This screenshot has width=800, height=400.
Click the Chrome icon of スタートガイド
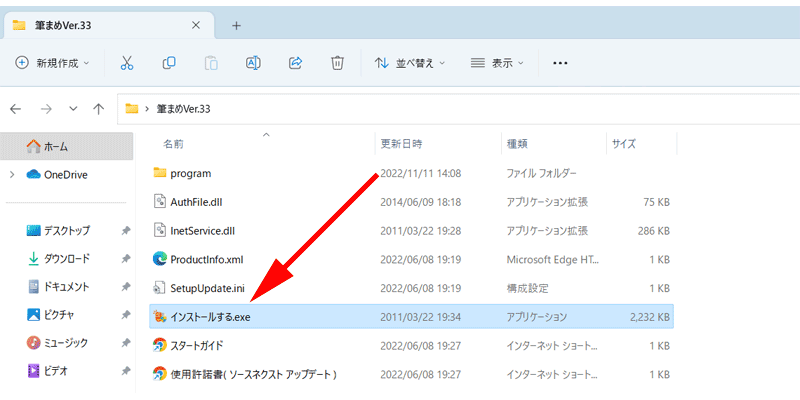coord(160,346)
